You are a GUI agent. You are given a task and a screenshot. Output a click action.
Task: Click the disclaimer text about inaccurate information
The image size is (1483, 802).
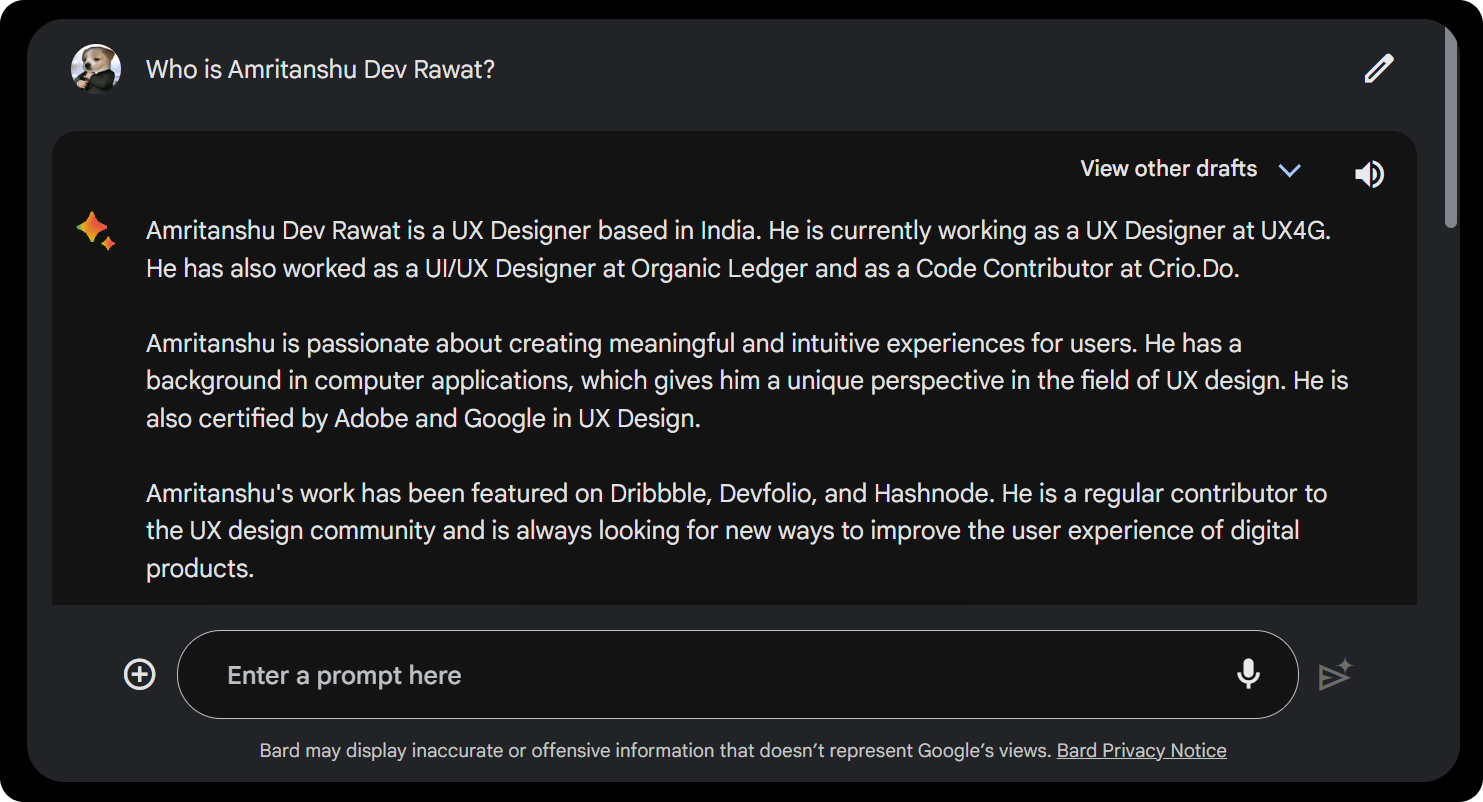[655, 750]
